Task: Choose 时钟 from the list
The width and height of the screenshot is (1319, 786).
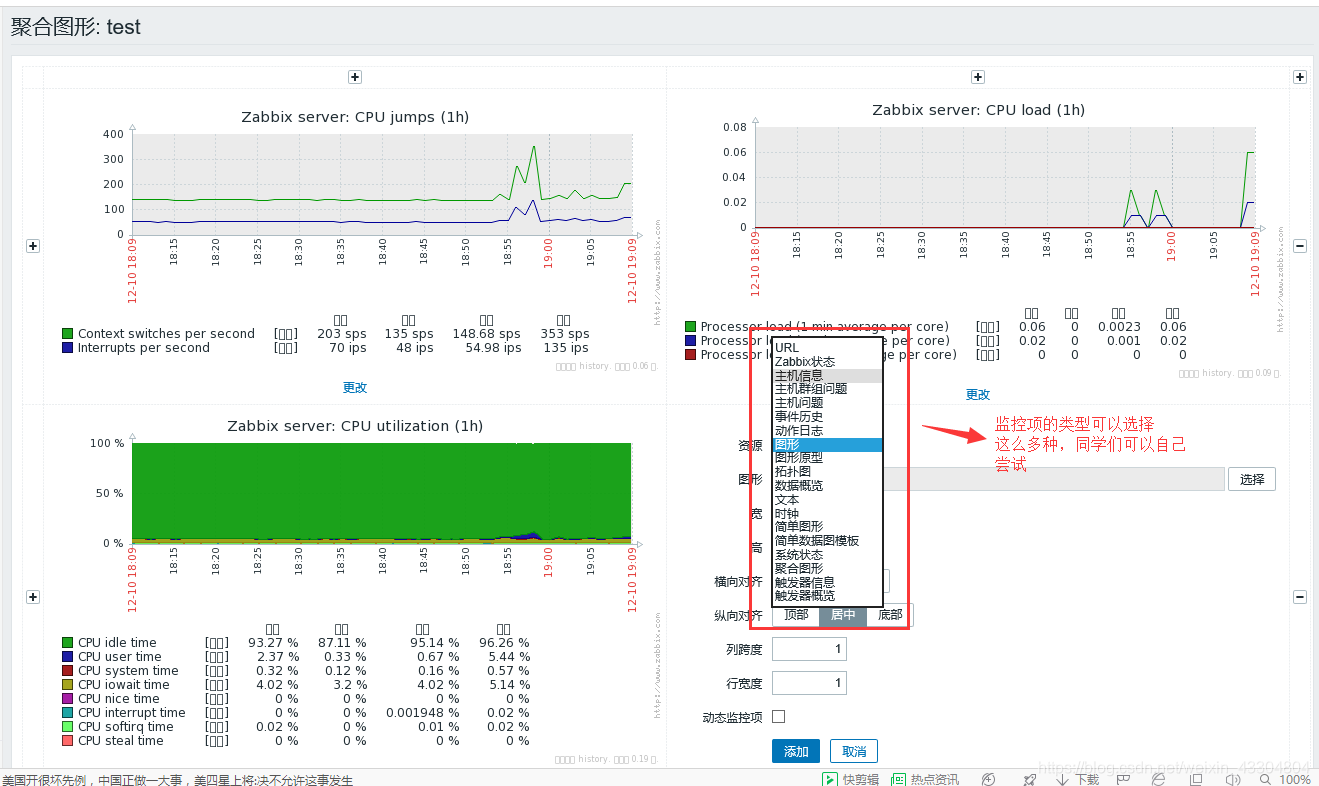Action: (827, 513)
